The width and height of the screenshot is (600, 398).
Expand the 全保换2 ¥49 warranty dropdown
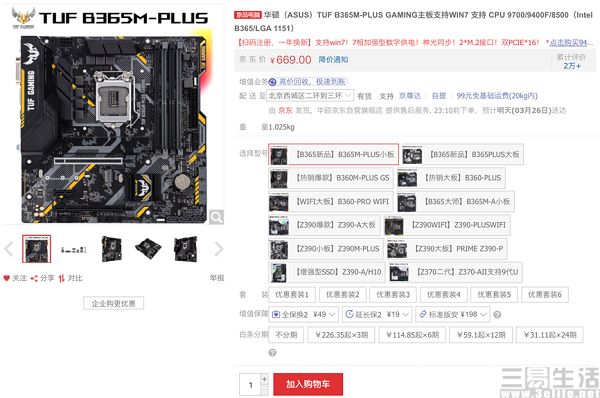(x=303, y=315)
